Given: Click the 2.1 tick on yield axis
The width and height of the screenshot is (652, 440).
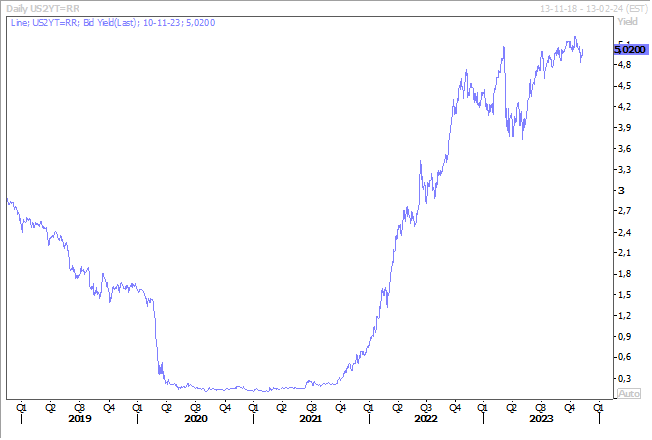Looking at the screenshot, I should [x=625, y=252].
